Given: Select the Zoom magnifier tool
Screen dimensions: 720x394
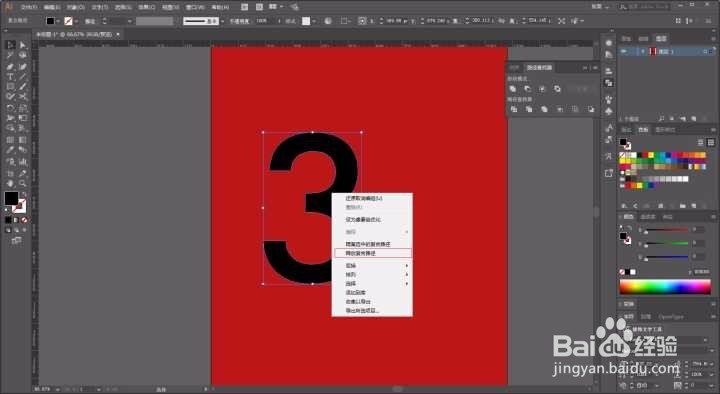Looking at the screenshot, I should [23, 183].
